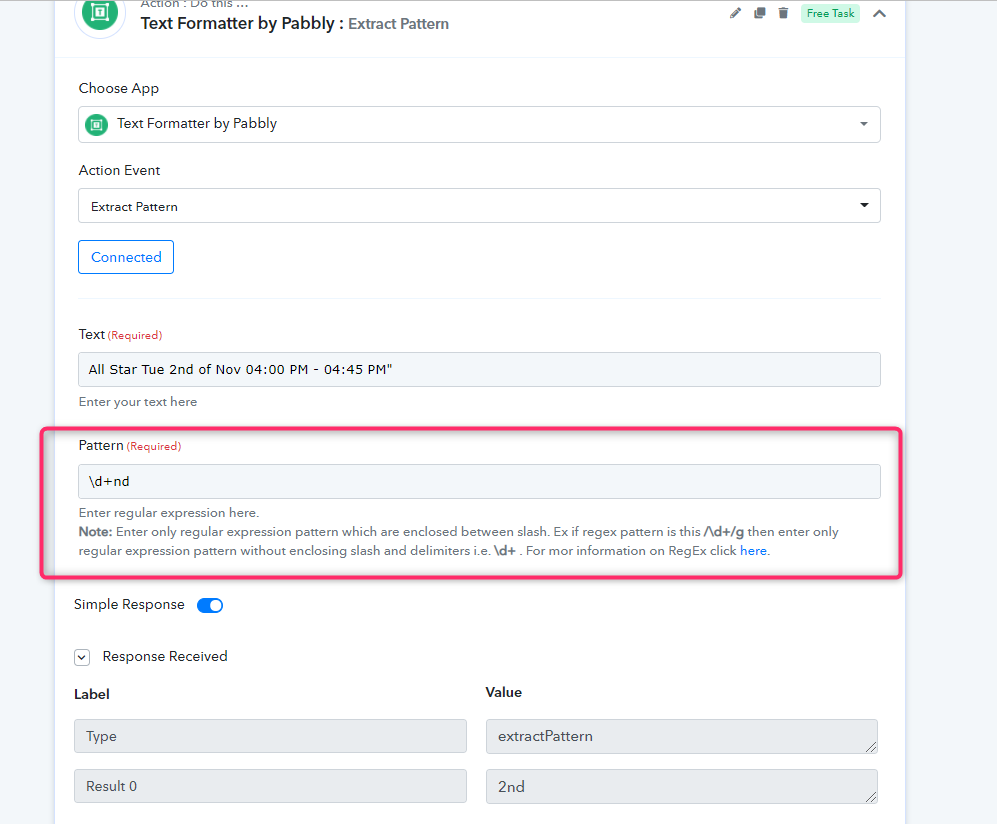
Task: Click the Free Task badge
Action: (830, 13)
